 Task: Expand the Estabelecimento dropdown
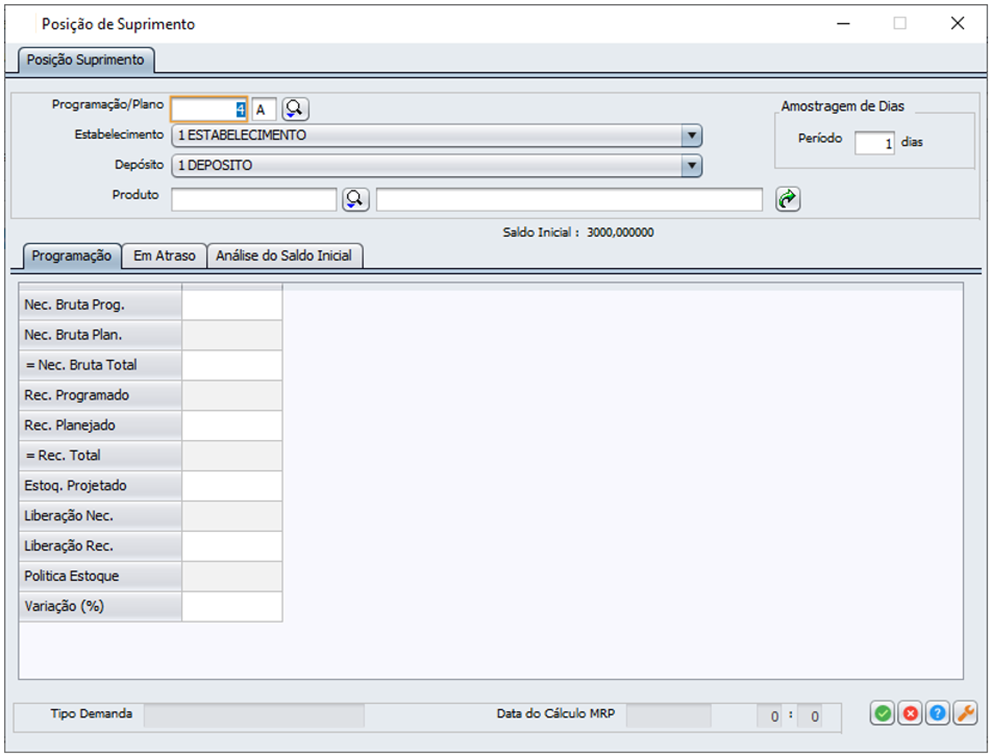tap(690, 136)
